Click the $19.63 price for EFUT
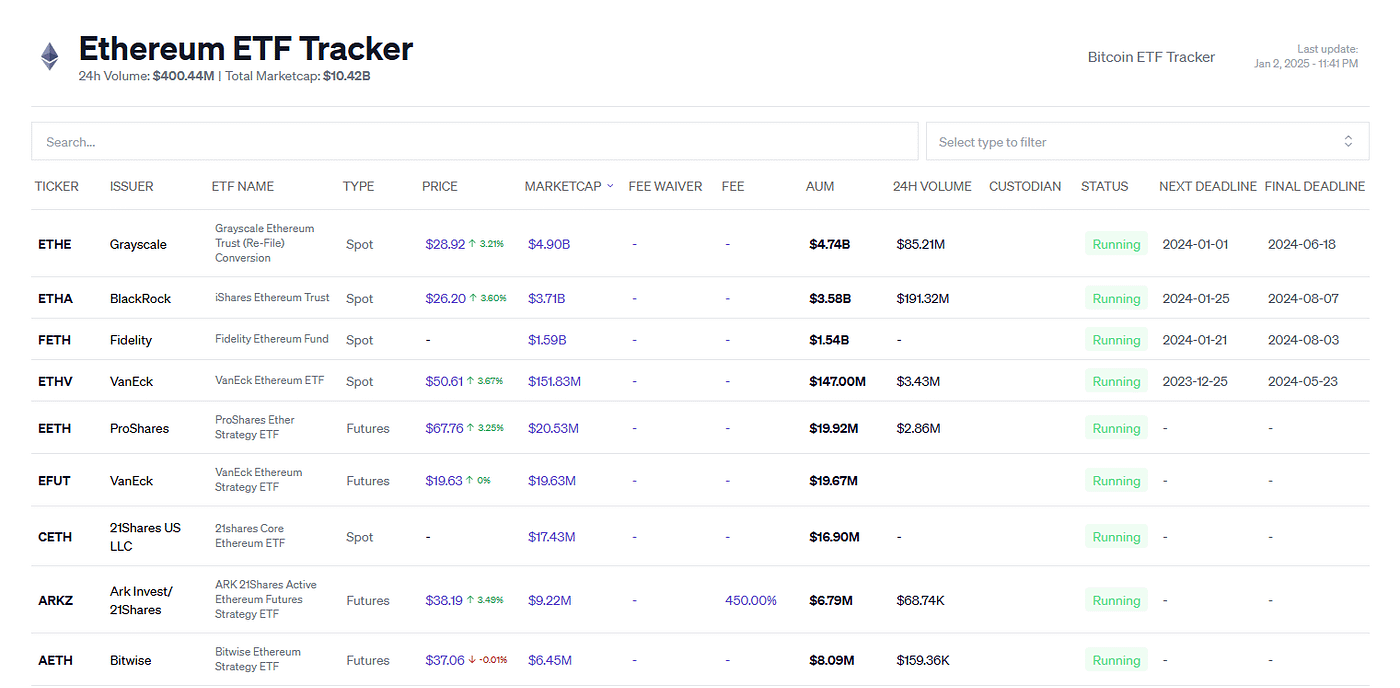 point(444,481)
